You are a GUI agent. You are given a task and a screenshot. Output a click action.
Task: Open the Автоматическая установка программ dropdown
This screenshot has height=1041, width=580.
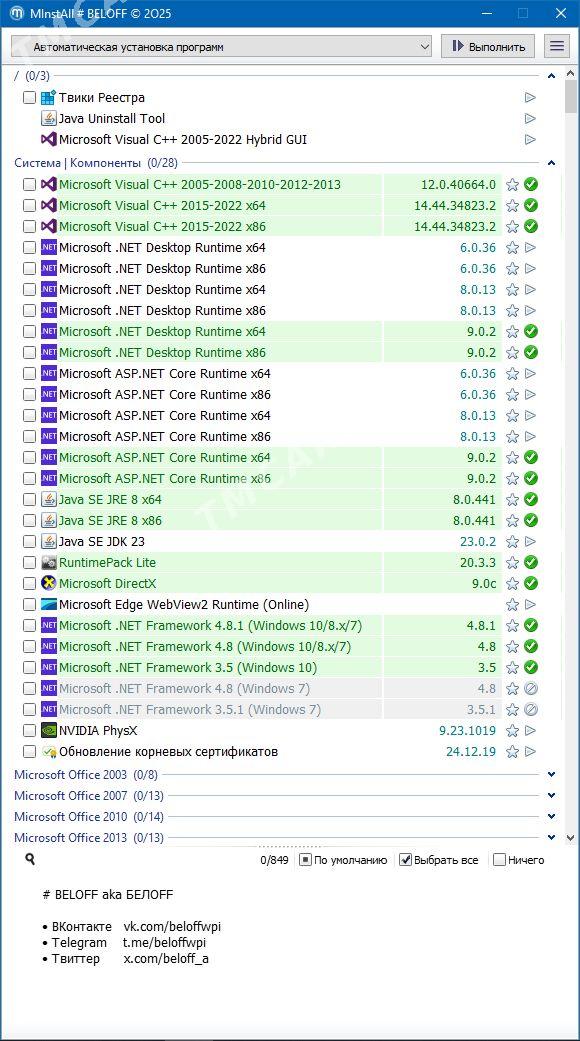point(222,46)
